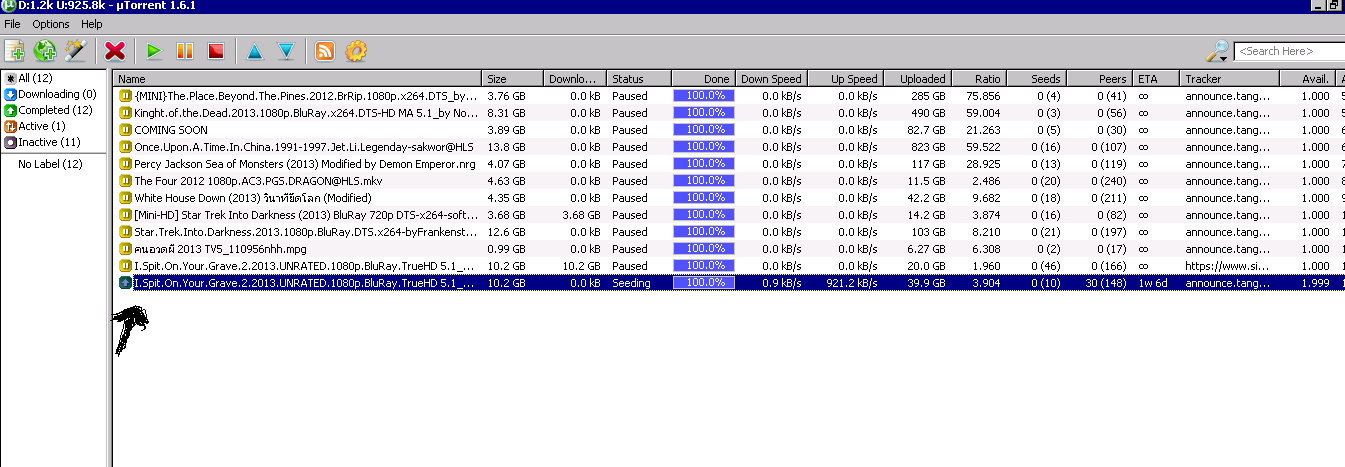Select the No Label (12) entry

click(x=50, y=164)
